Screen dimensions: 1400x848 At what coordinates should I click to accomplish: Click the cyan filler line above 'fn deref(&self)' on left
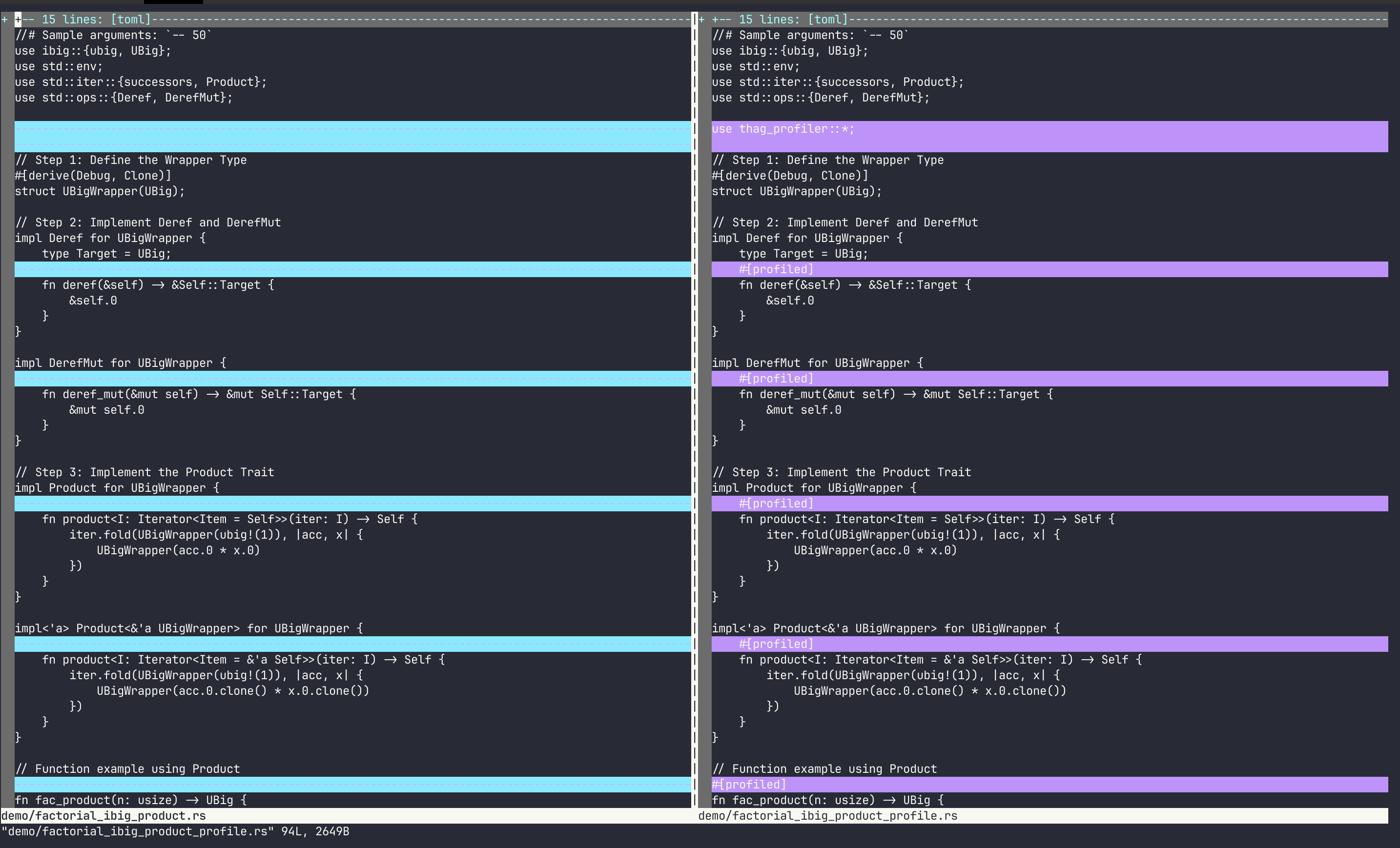[x=352, y=269]
